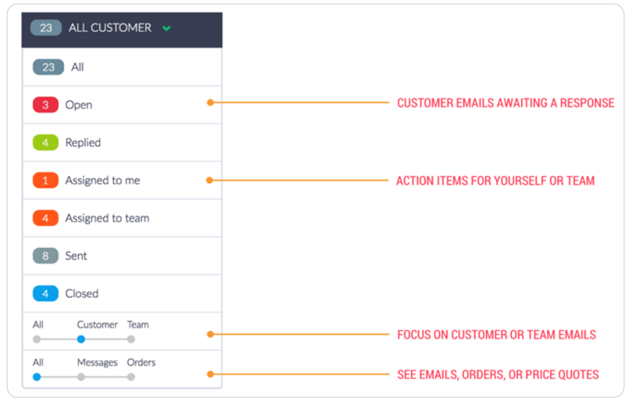Switch bottom slider to Messages
Viewport: 632px width, 403px height.
[81, 377]
